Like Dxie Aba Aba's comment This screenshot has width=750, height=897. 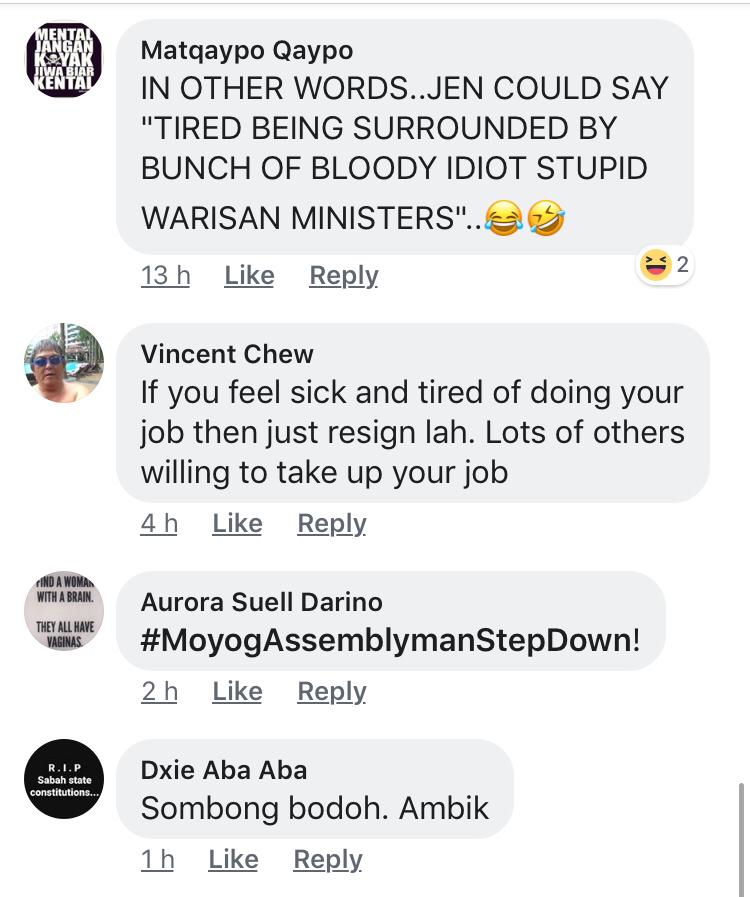coord(233,860)
